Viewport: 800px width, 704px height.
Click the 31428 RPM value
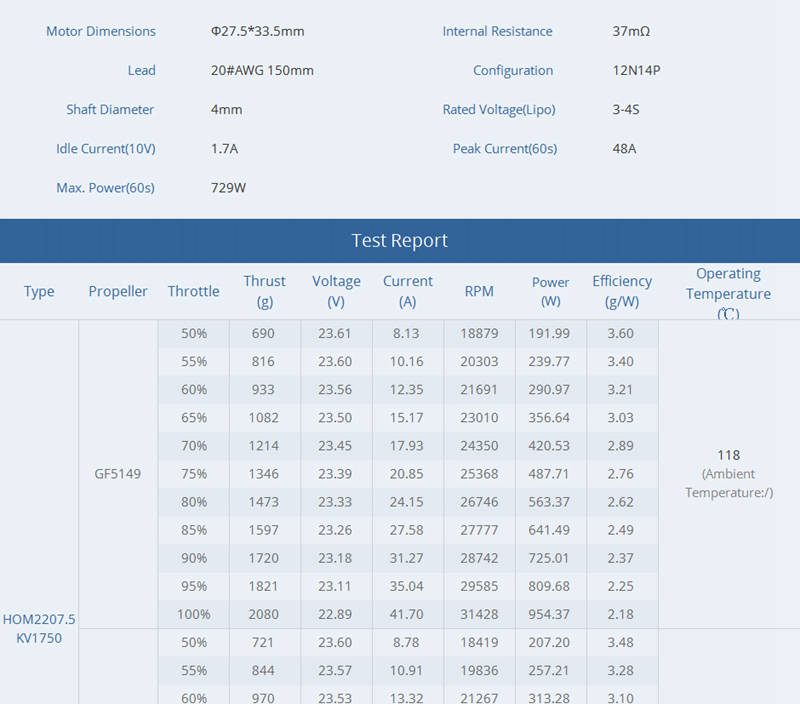tap(479, 615)
